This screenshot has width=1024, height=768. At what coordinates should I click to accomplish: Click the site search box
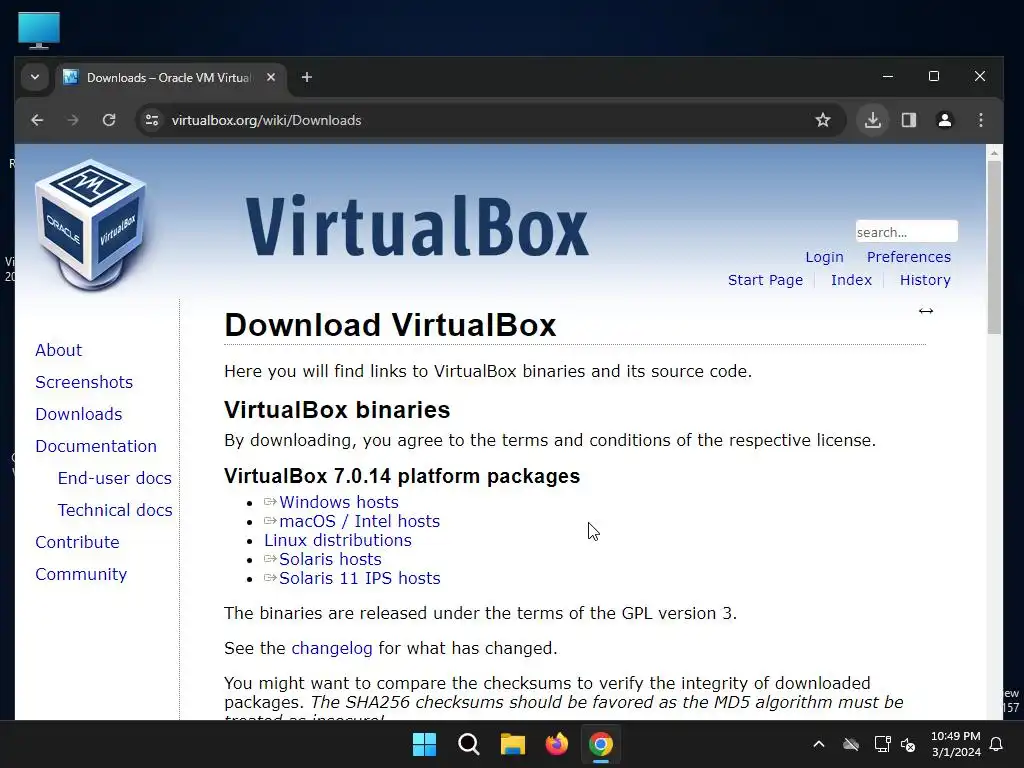click(x=906, y=232)
